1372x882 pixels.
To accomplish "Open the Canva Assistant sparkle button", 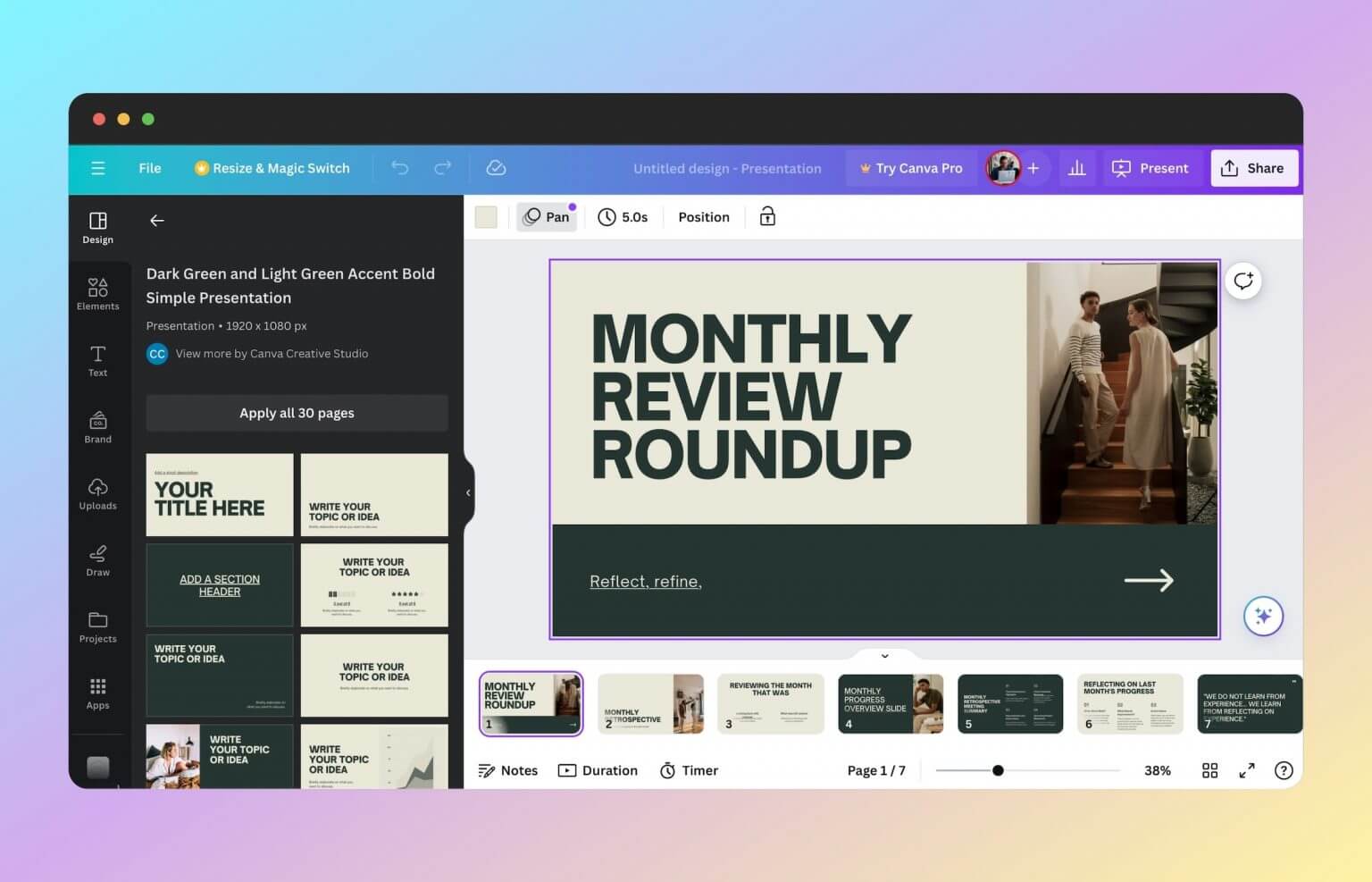I will click(1263, 616).
